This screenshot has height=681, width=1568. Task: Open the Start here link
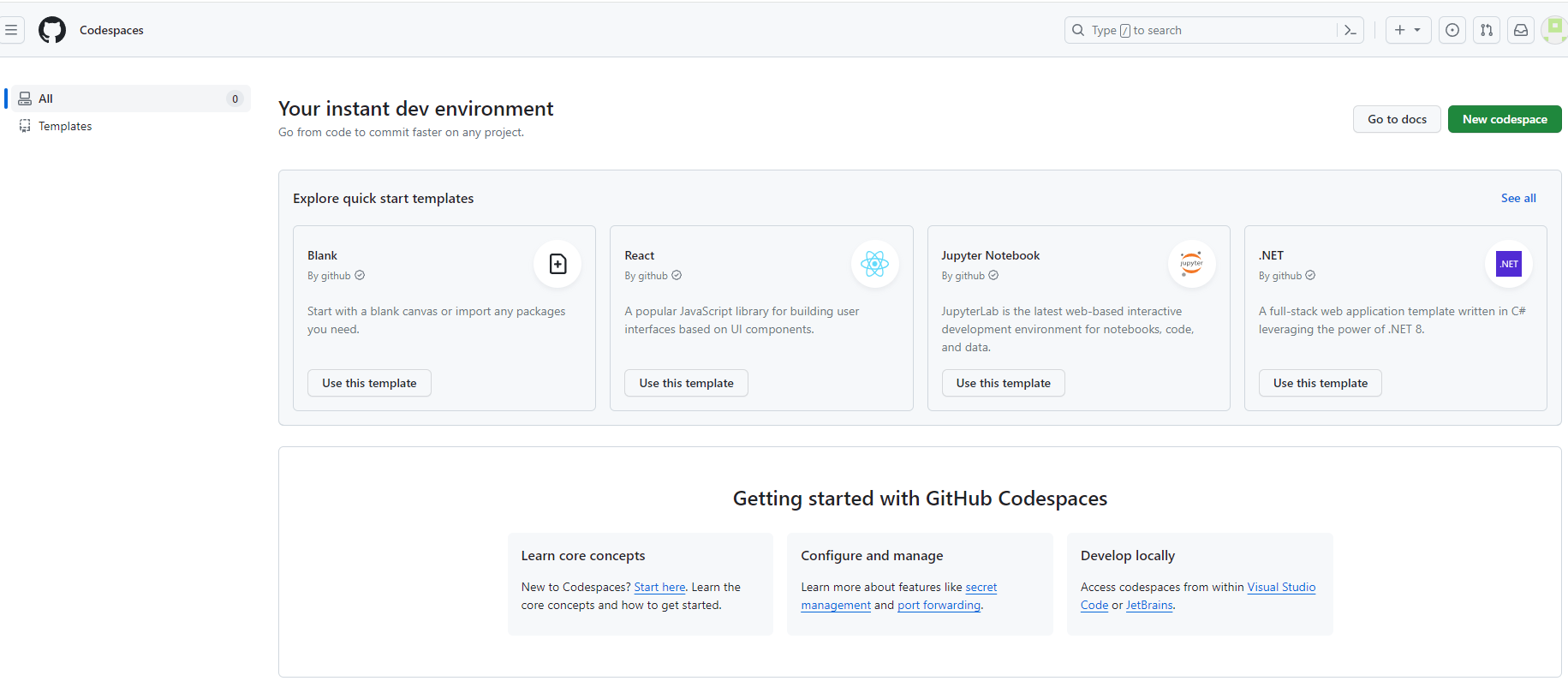point(659,587)
